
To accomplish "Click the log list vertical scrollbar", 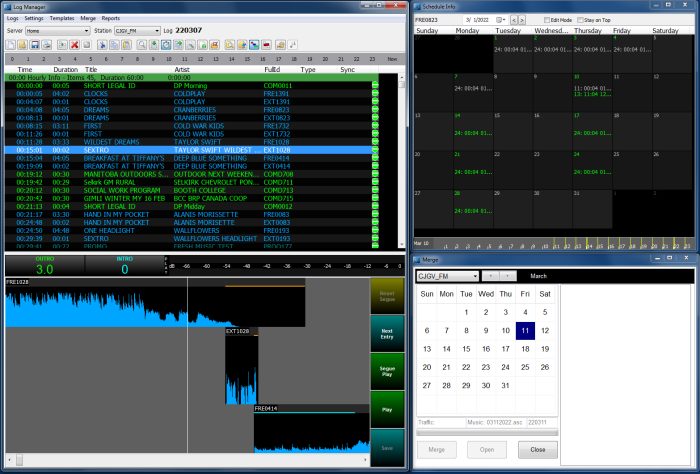I will (x=402, y=161).
